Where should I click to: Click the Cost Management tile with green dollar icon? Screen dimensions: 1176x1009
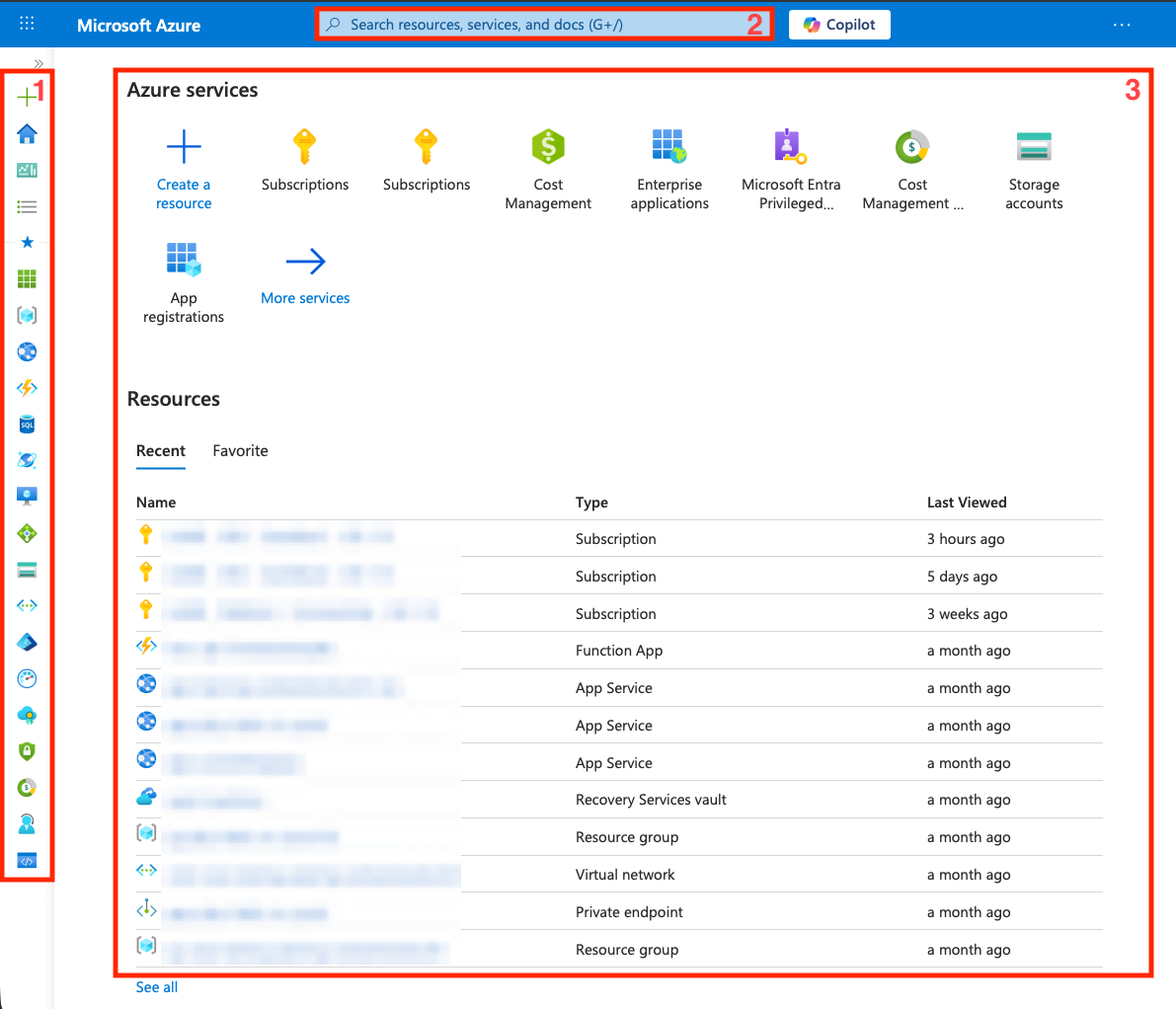tap(548, 166)
